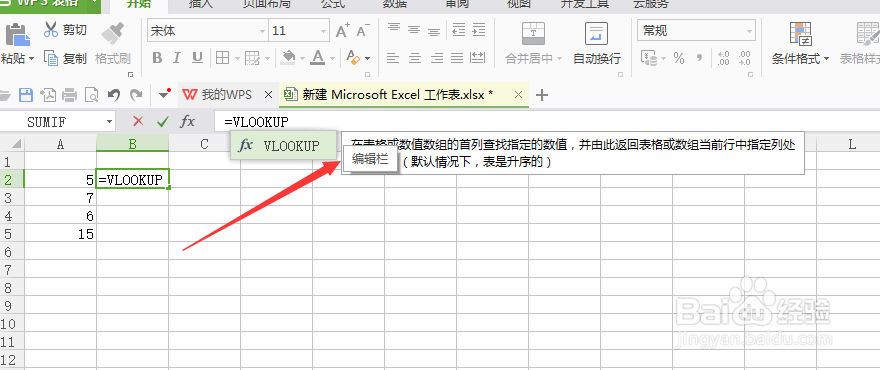Click the decrease decimal places icon
The width and height of the screenshot is (880, 370).
tap(745, 58)
